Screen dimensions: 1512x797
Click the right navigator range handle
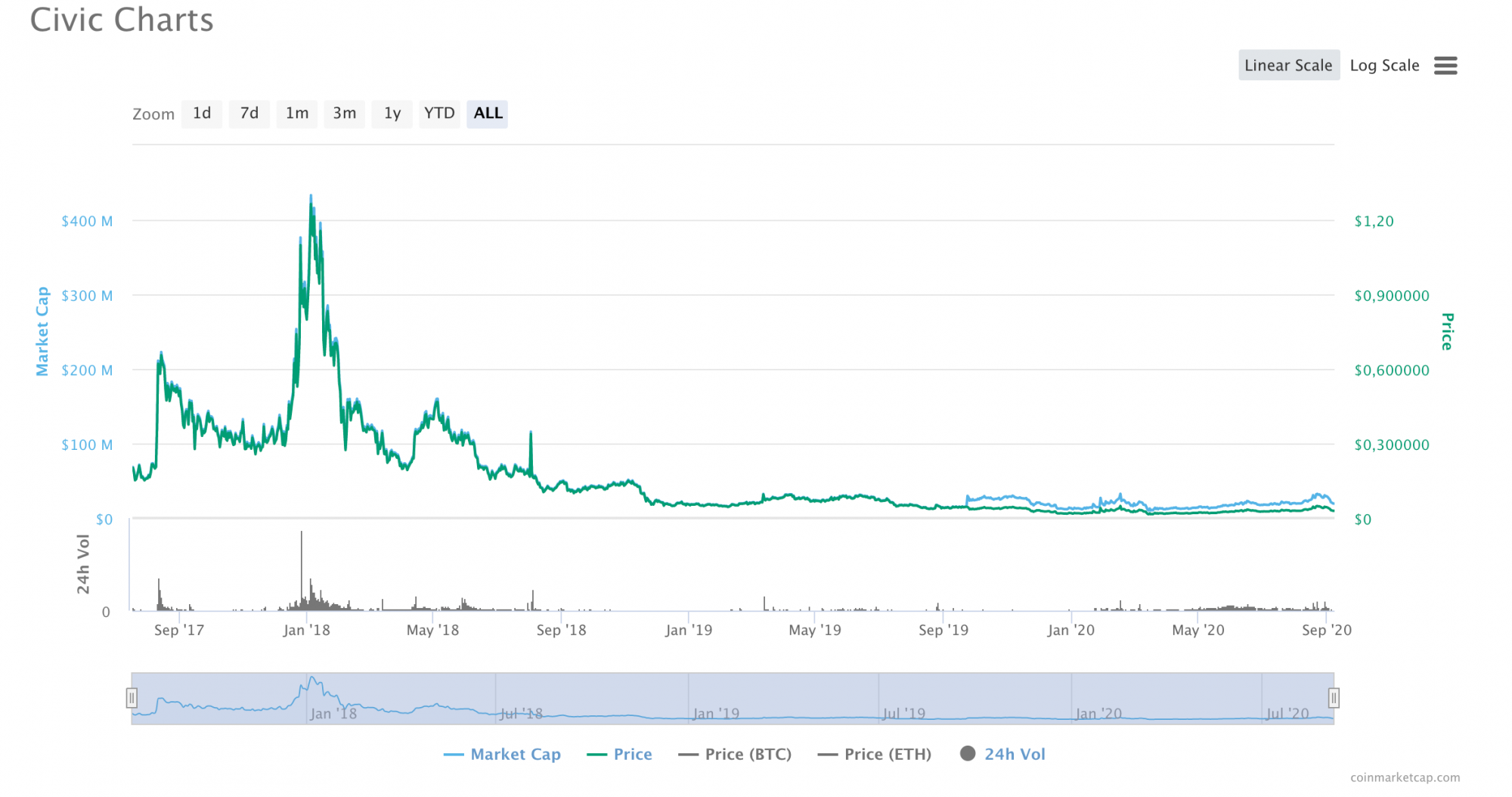point(1334,698)
